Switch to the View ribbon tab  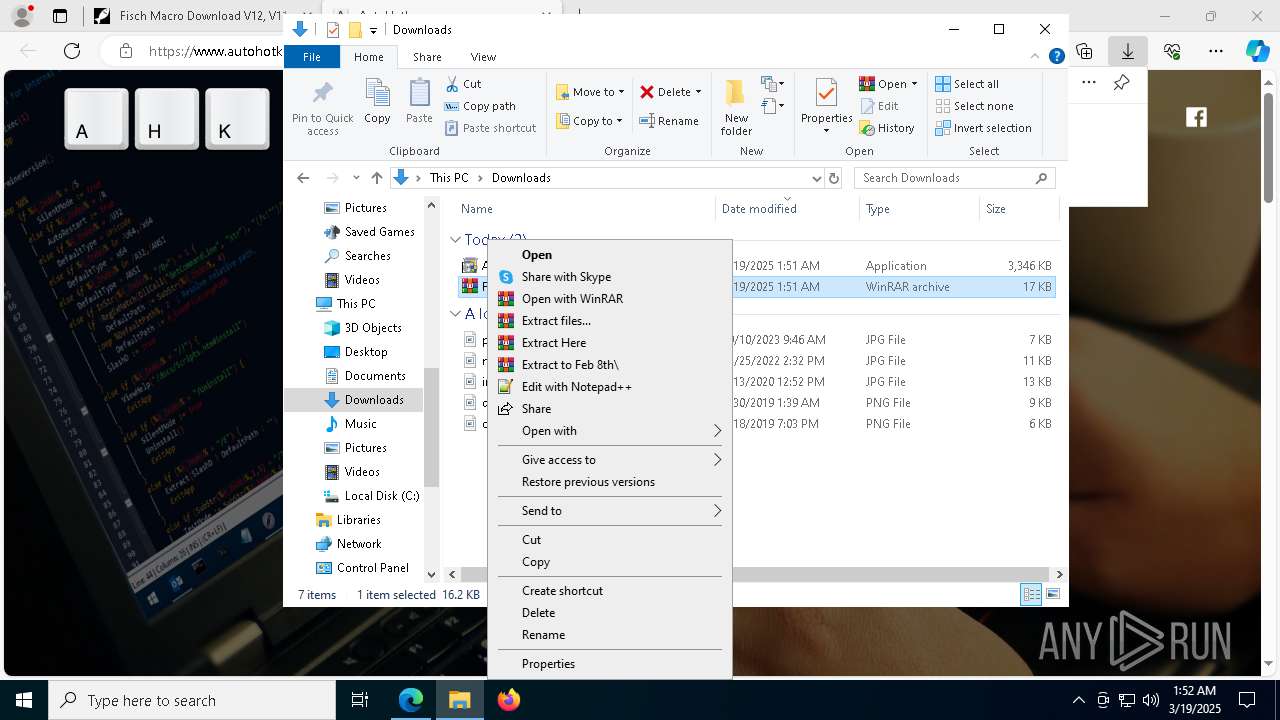[x=483, y=57]
